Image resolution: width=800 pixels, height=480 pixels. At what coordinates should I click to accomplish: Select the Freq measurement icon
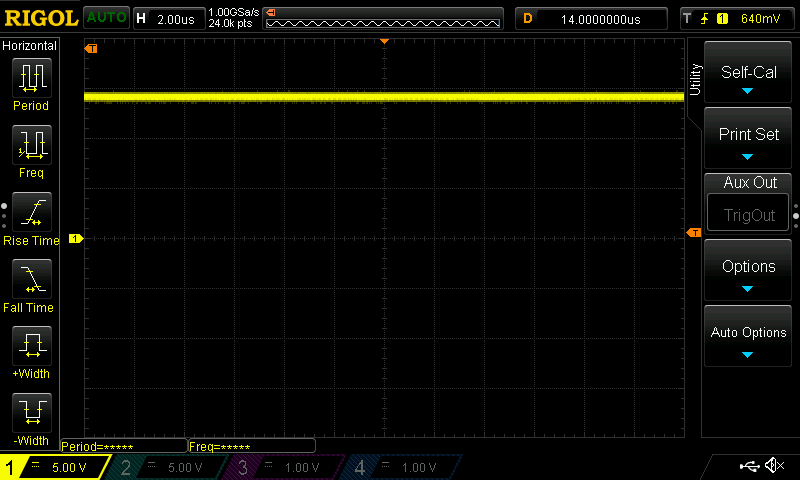[x=32, y=145]
